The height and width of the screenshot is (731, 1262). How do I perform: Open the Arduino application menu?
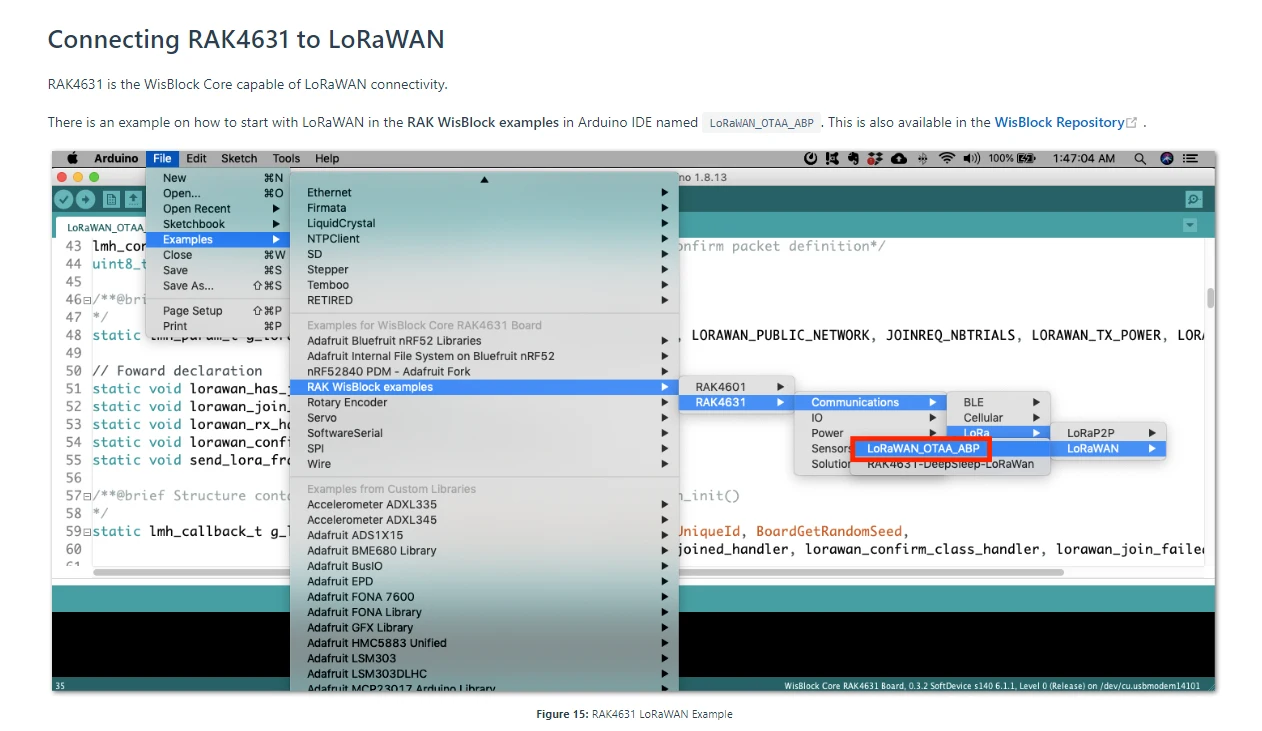click(x=116, y=158)
